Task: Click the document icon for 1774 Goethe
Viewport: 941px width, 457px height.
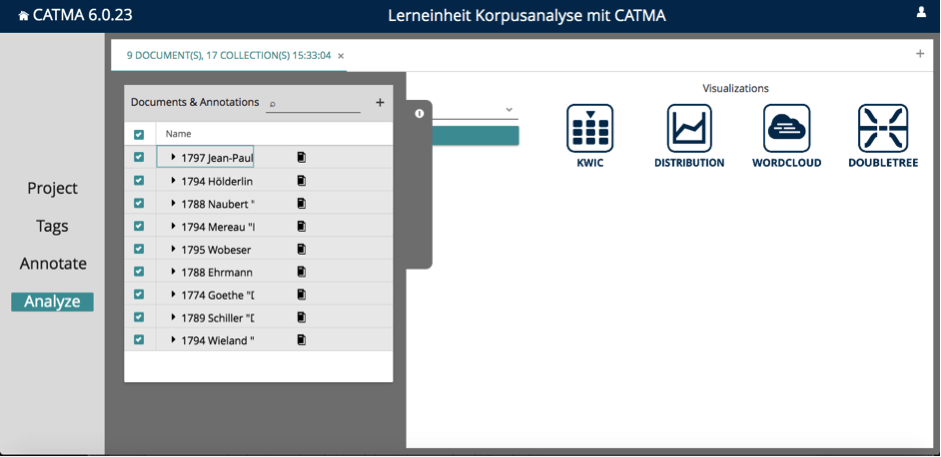Action: pyautogui.click(x=301, y=294)
